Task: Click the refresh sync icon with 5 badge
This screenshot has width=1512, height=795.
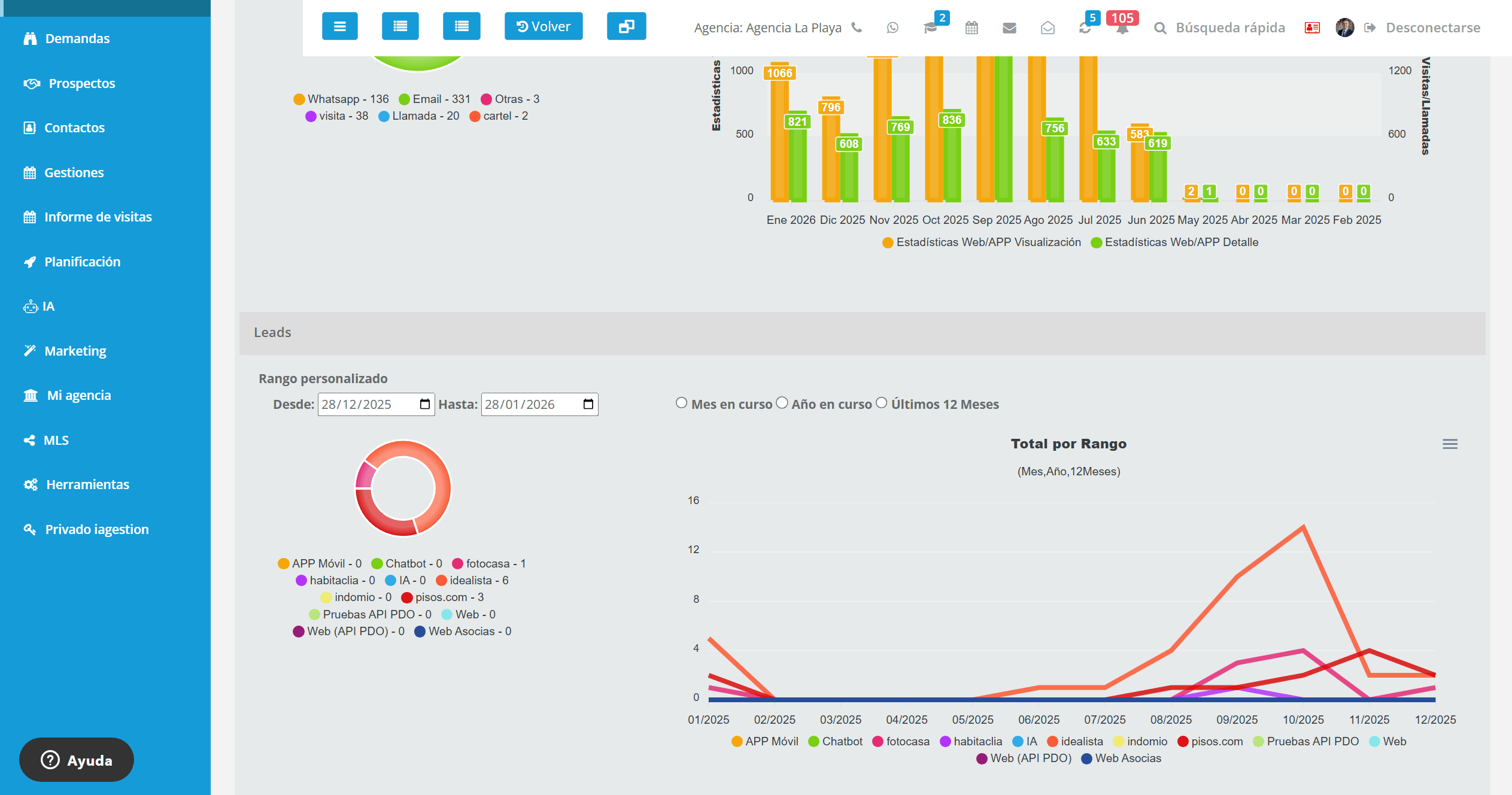Action: tap(1085, 28)
